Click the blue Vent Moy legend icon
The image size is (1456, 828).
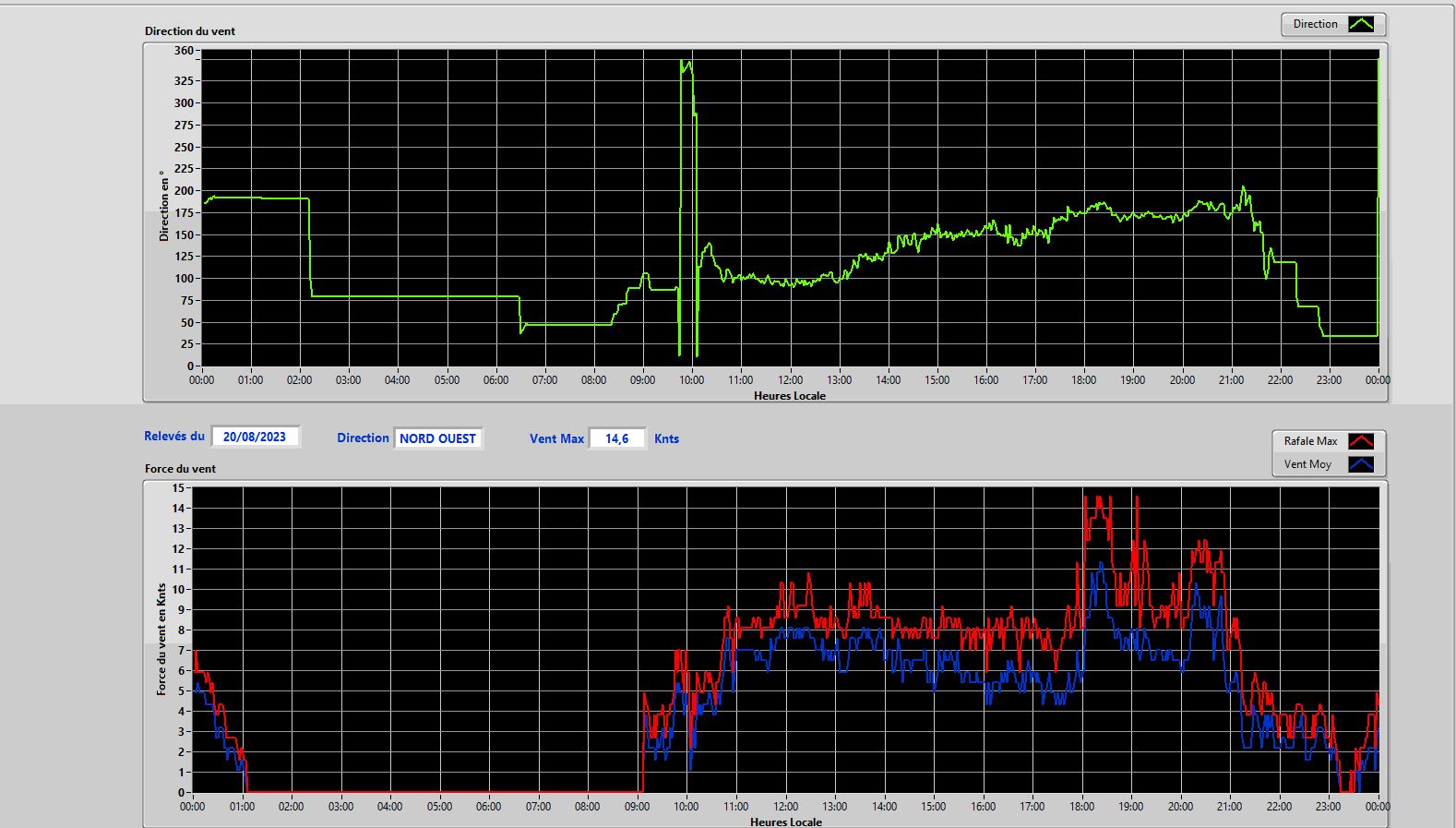click(x=1361, y=464)
